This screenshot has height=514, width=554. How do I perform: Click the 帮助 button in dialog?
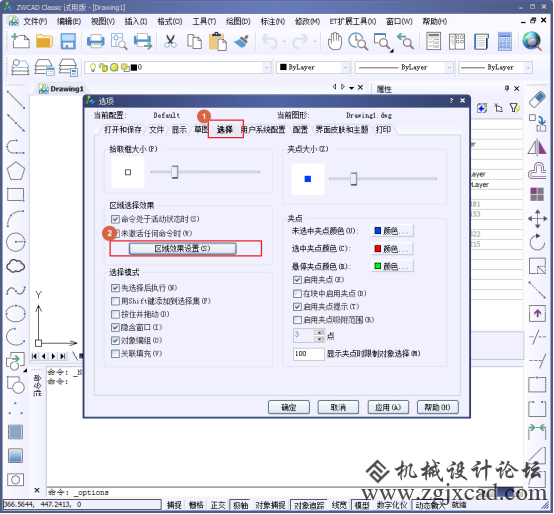coord(437,407)
